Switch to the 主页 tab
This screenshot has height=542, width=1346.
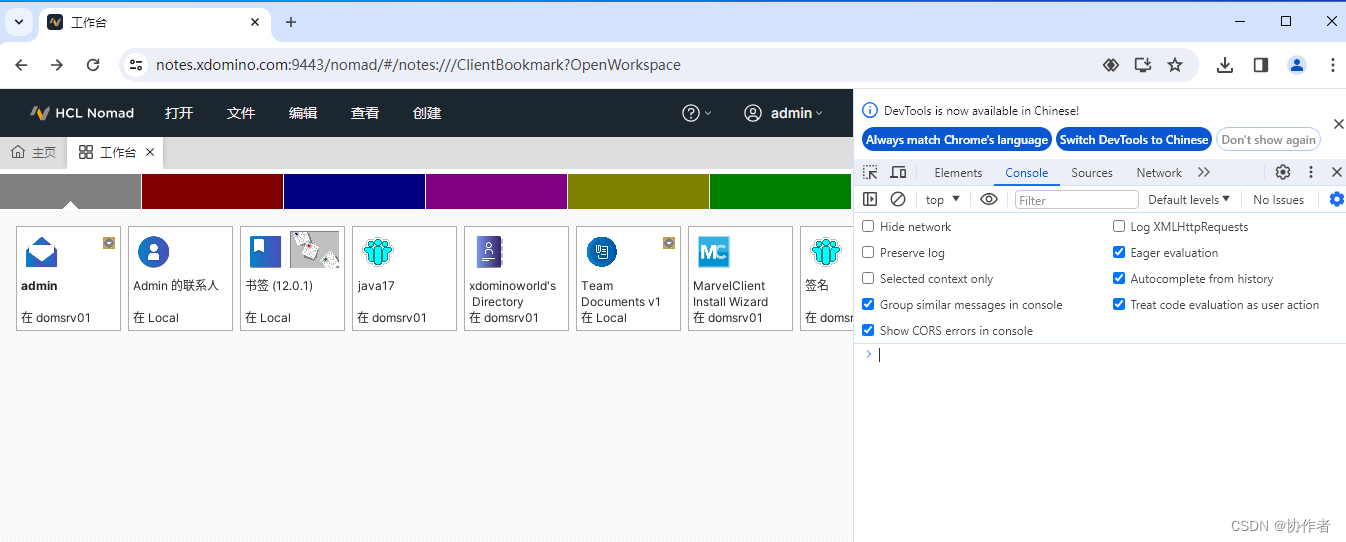click(33, 152)
